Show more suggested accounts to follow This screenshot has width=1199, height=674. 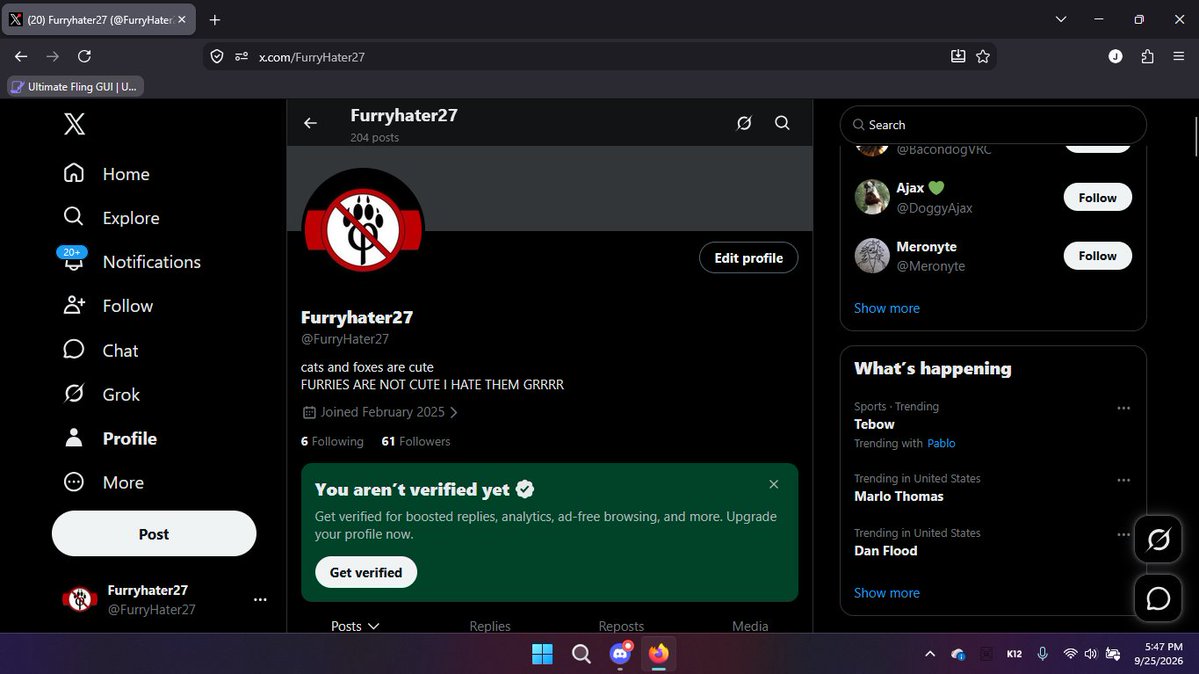pyautogui.click(x=887, y=308)
